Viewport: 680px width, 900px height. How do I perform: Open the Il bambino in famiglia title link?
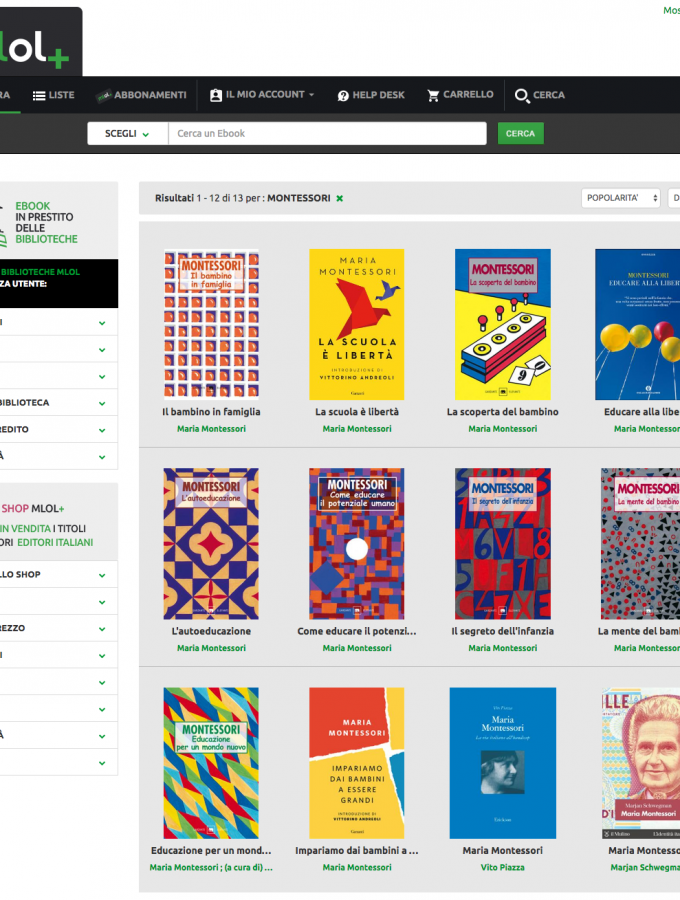(211, 412)
